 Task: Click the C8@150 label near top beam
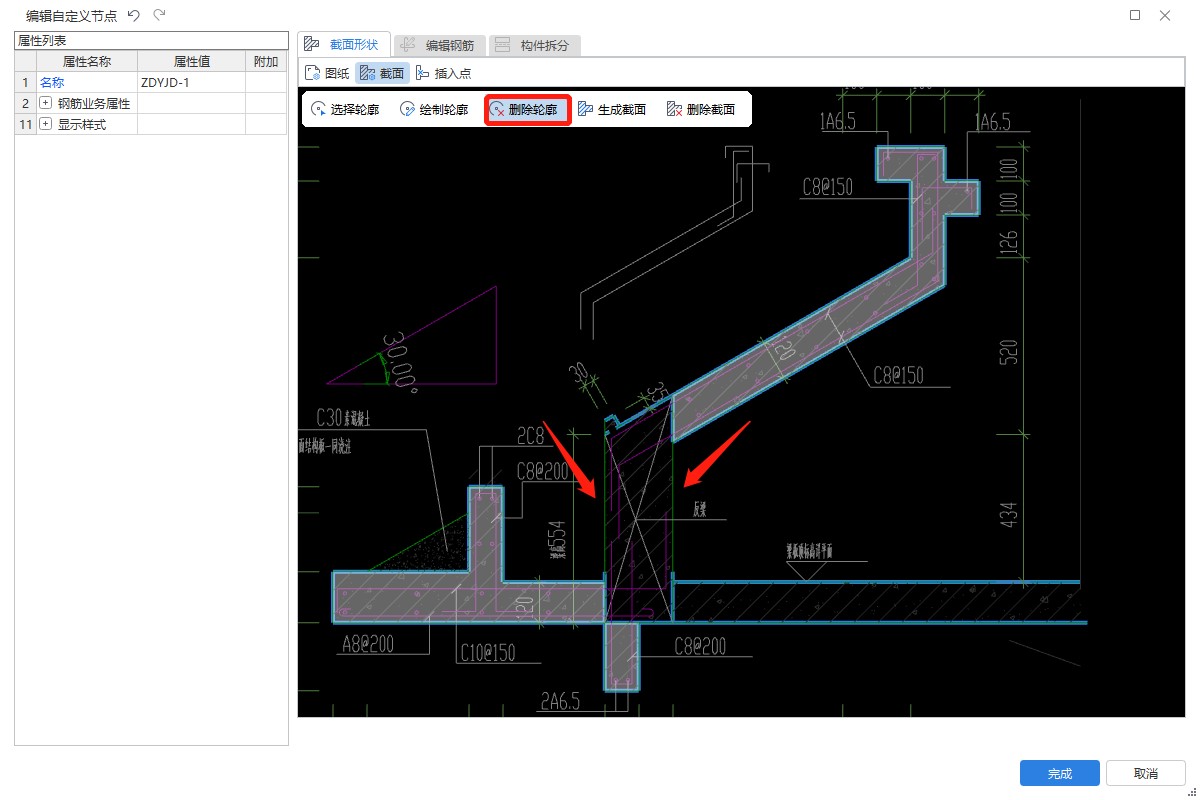827,187
